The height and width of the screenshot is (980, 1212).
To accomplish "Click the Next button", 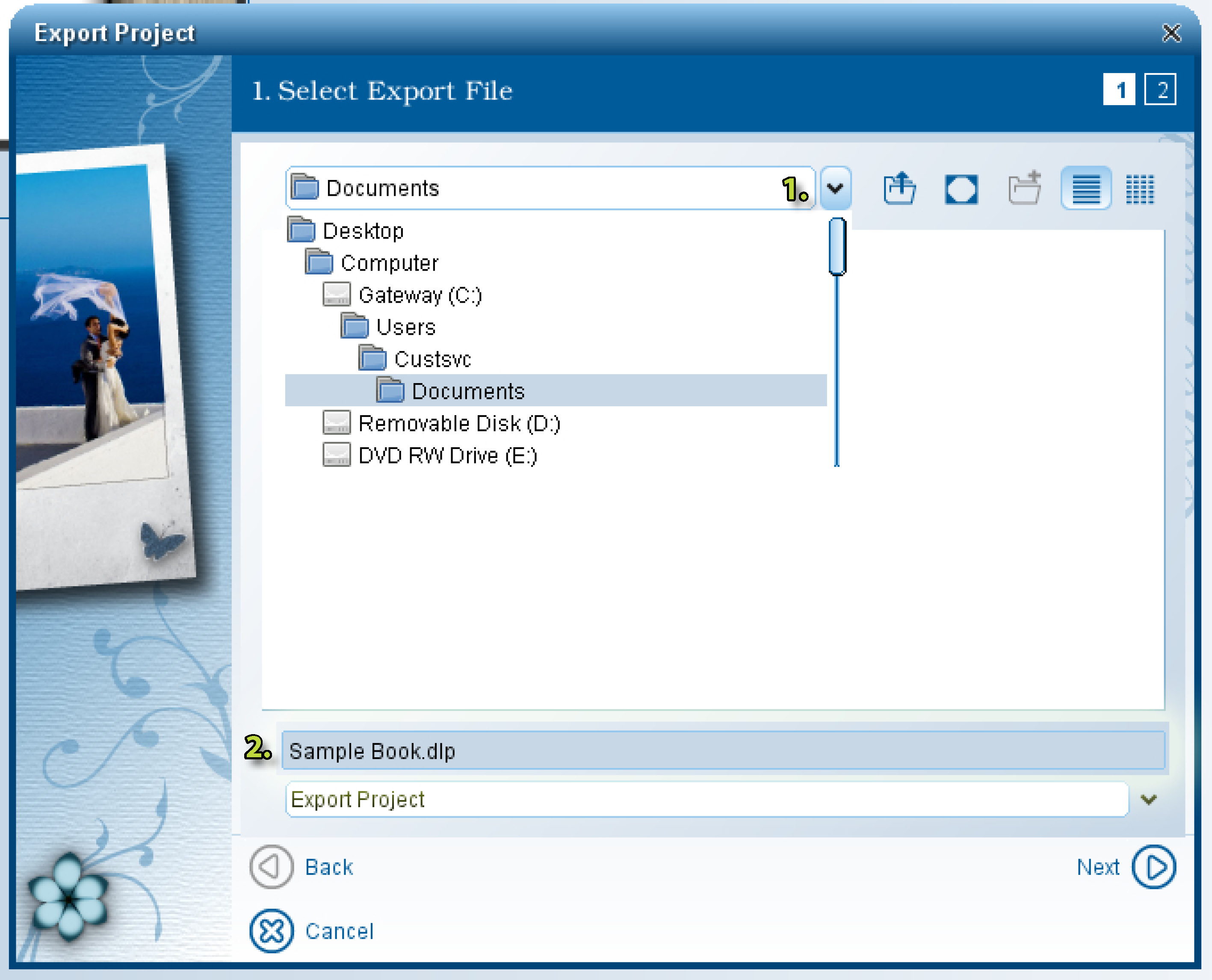I will [1126, 867].
